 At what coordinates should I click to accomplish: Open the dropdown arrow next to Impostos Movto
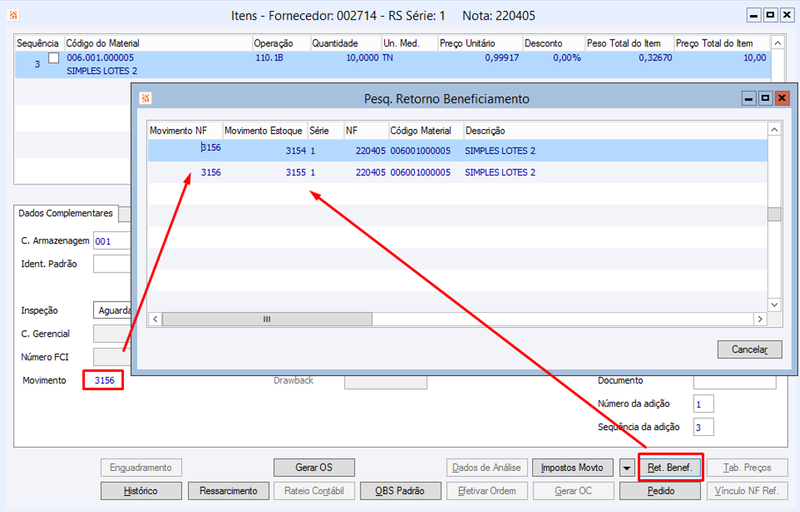click(627, 468)
